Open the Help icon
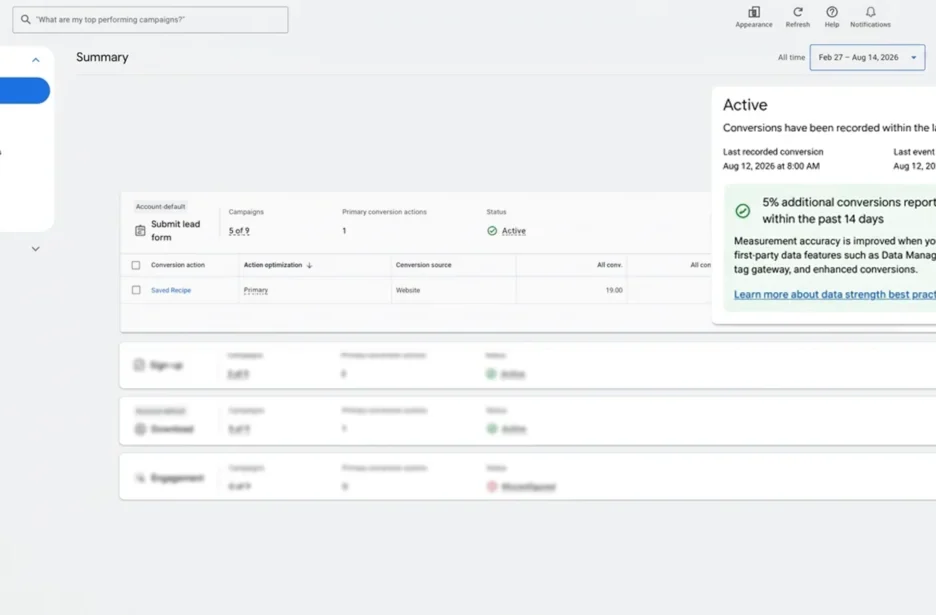This screenshot has height=615, width=936. [832, 12]
